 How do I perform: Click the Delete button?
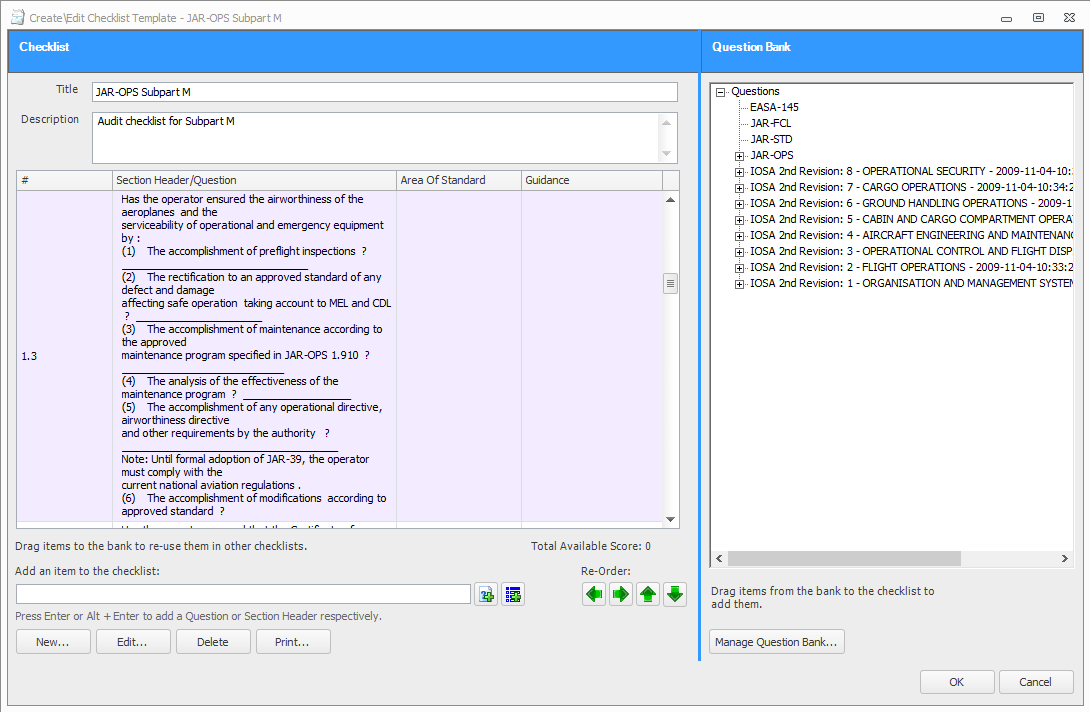(x=213, y=642)
